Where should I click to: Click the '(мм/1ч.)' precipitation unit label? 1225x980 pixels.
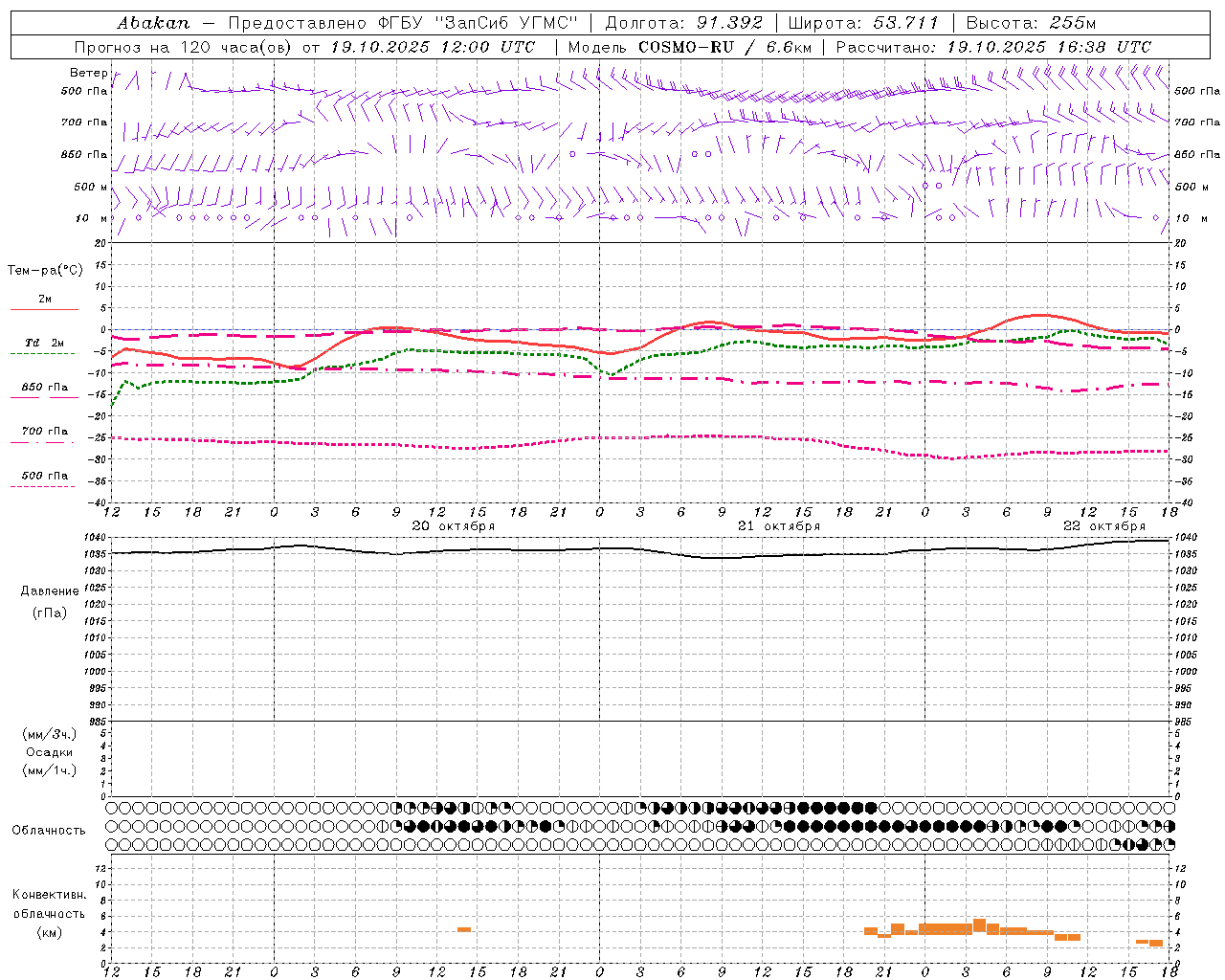[49, 770]
